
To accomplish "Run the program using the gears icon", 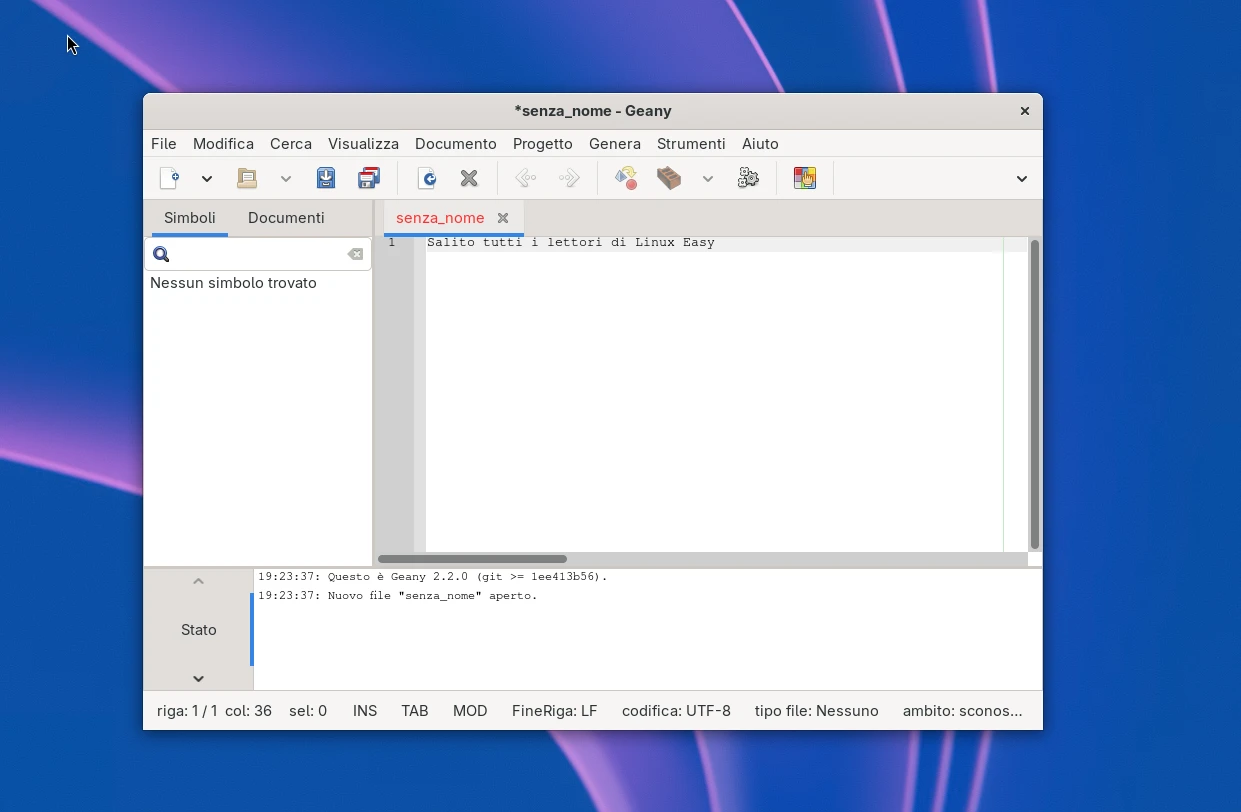I will [748, 178].
